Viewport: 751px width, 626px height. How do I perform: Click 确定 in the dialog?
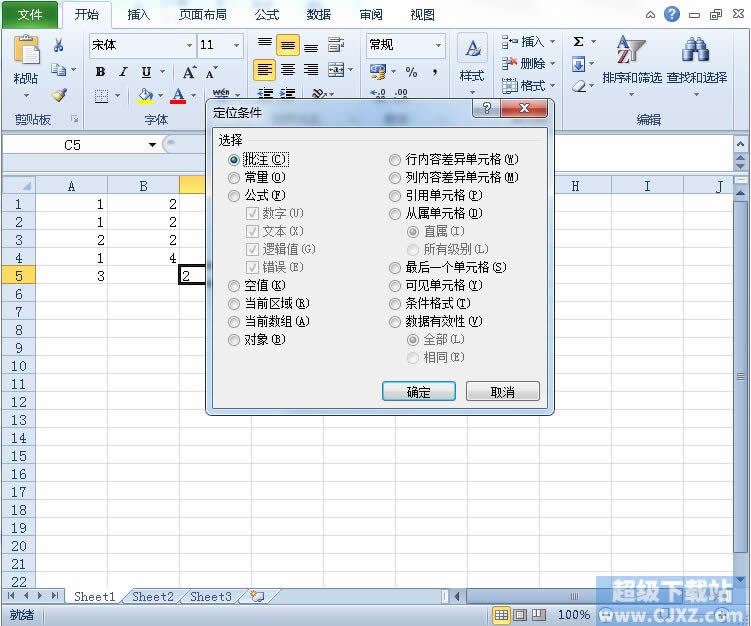[x=419, y=391]
